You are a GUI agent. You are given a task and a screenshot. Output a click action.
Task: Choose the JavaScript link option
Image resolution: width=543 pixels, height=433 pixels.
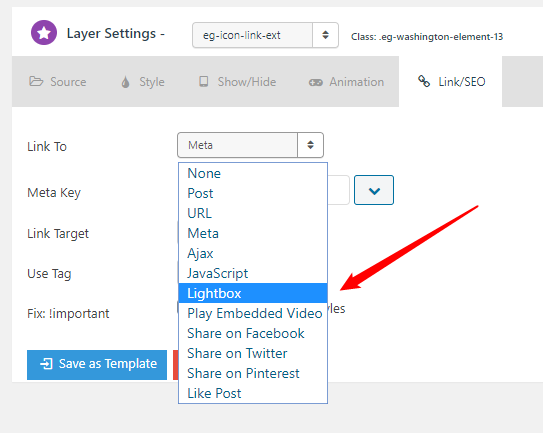253,274
